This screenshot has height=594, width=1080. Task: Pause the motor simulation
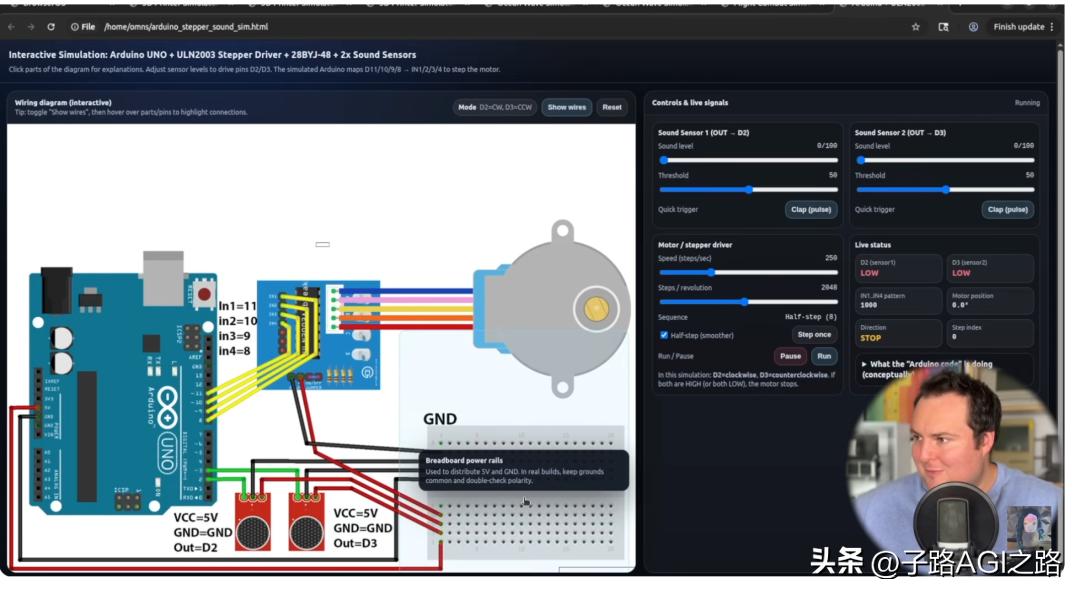click(790, 356)
